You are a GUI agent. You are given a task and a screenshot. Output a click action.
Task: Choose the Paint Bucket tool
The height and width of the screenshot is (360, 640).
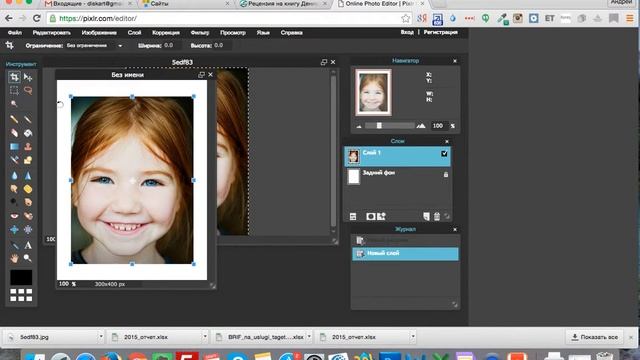[x=28, y=133]
